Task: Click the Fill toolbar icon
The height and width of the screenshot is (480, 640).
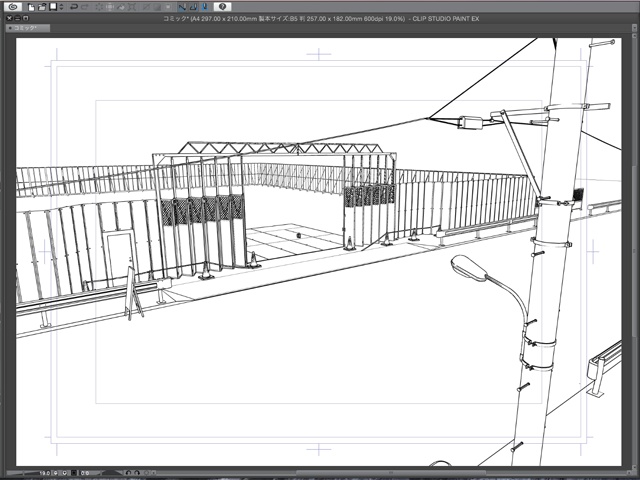Action: (121, 7)
